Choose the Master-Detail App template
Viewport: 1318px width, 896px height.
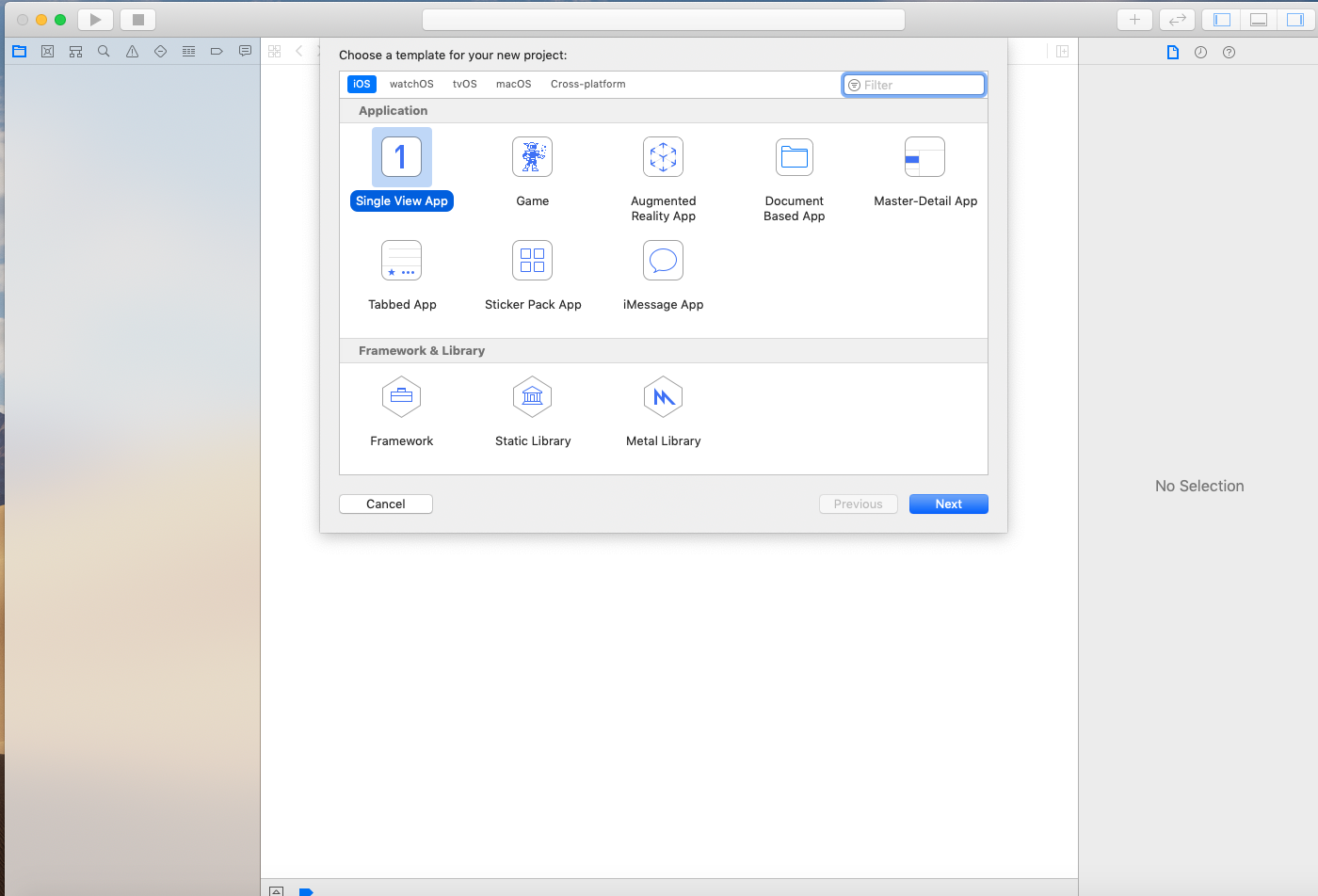925,170
